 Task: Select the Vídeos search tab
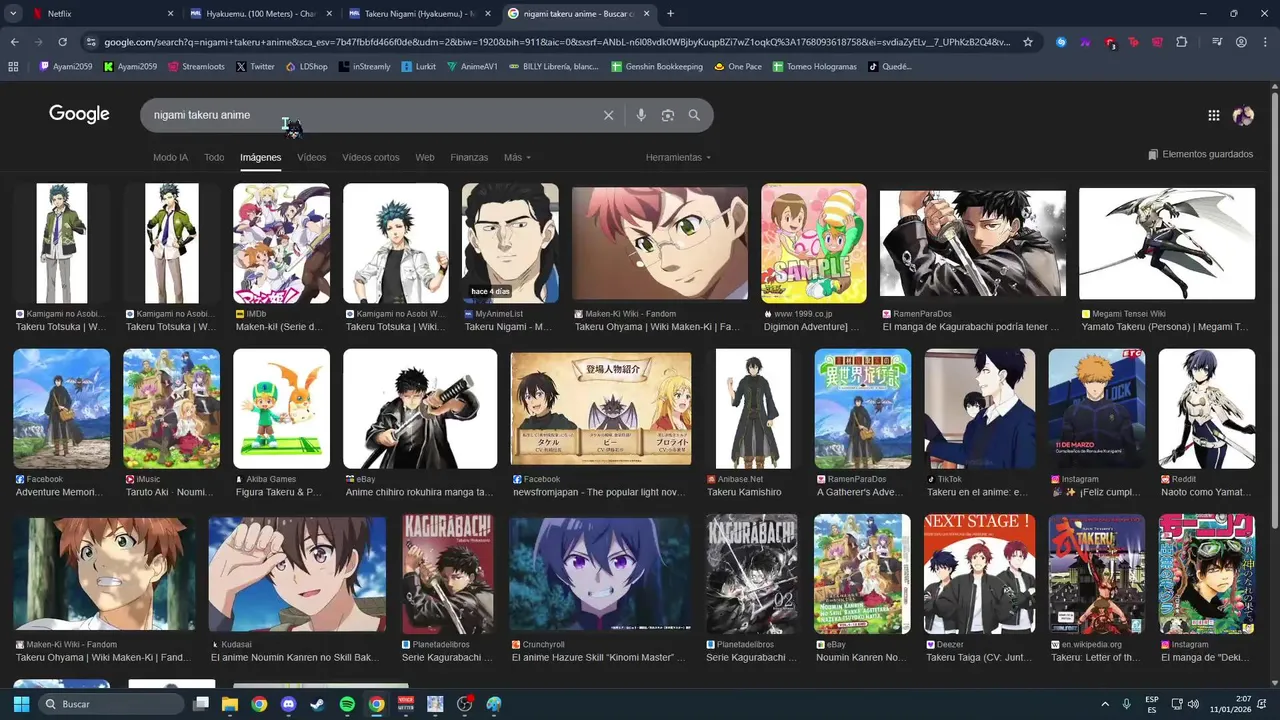click(311, 157)
